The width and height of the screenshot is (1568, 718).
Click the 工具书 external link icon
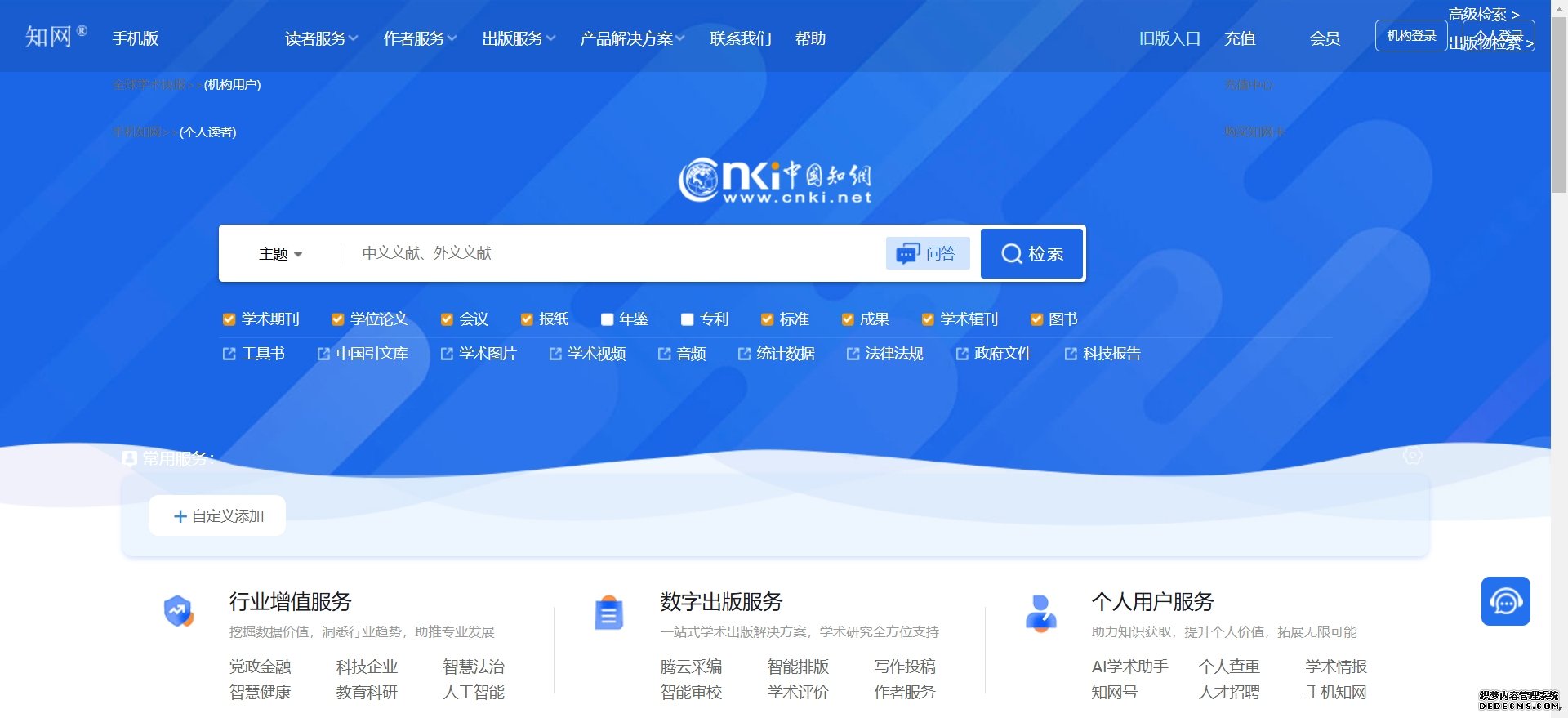pos(229,354)
